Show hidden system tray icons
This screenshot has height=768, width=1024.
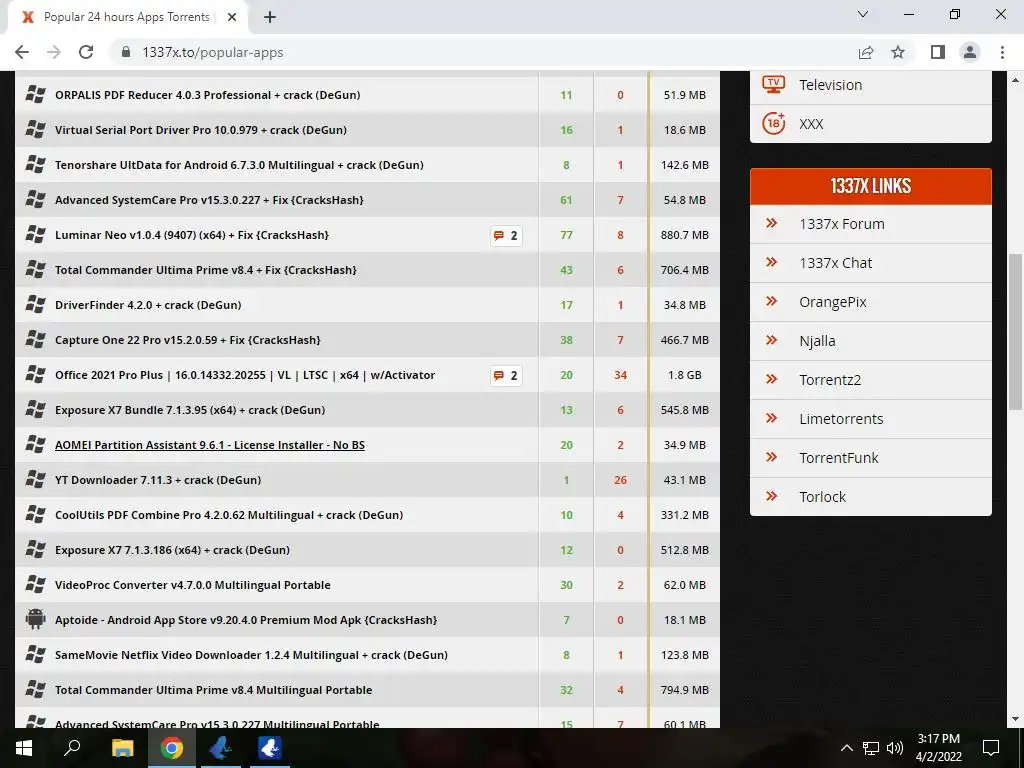click(846, 748)
